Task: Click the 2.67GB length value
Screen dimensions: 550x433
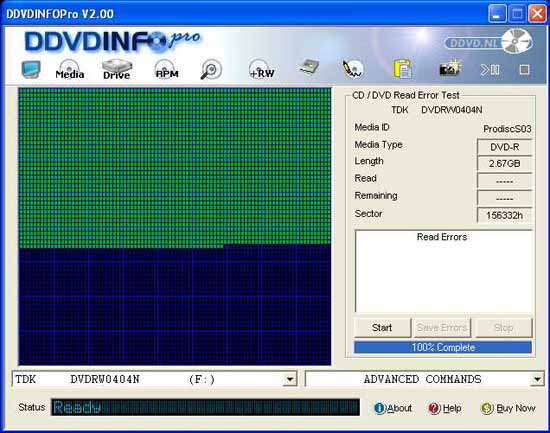Action: (x=504, y=164)
